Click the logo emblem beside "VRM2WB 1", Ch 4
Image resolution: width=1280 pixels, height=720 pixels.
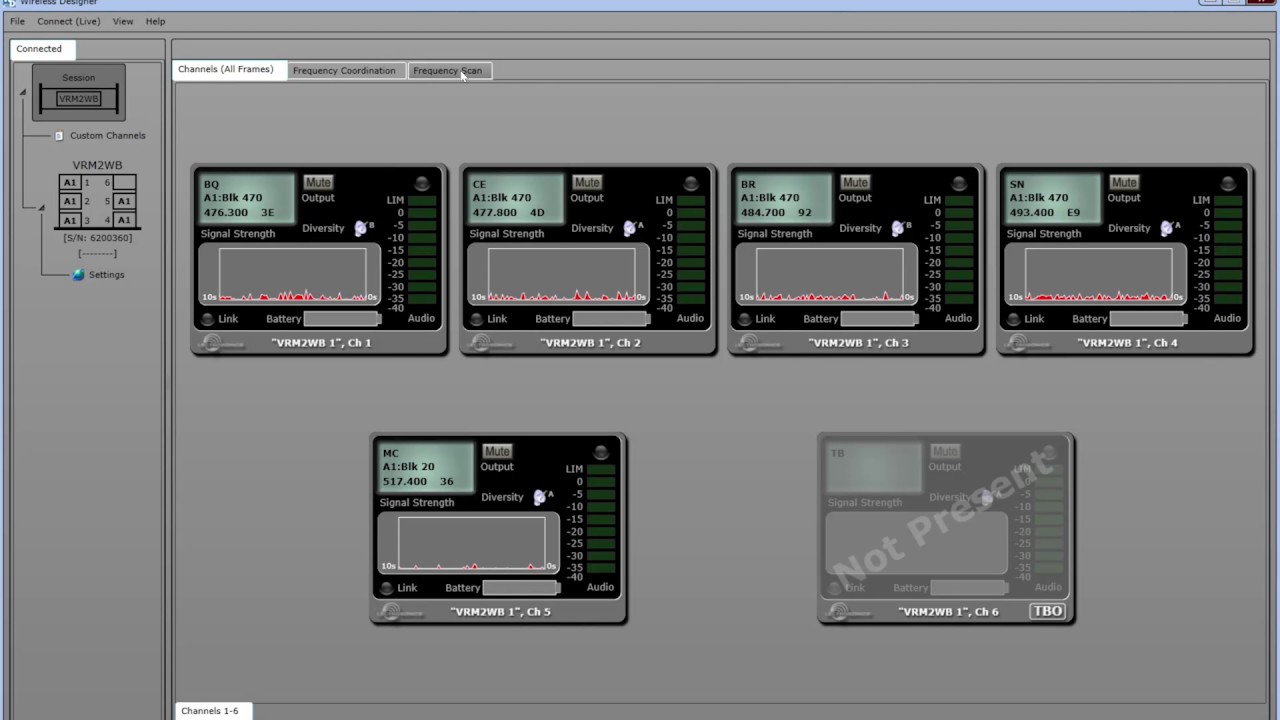(x=1025, y=343)
